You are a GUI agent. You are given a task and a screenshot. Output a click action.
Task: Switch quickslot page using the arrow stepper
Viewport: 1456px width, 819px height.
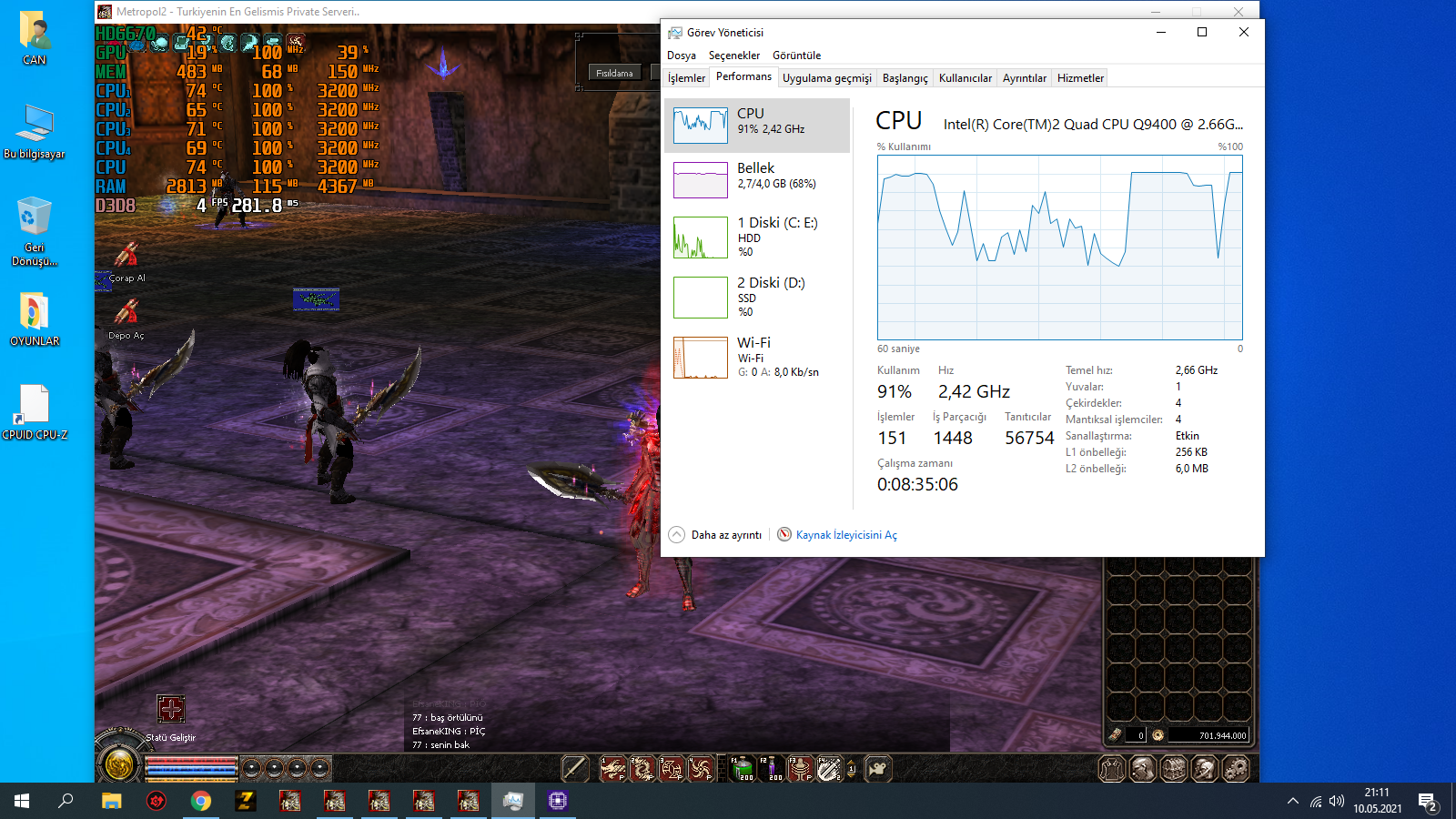click(x=852, y=769)
